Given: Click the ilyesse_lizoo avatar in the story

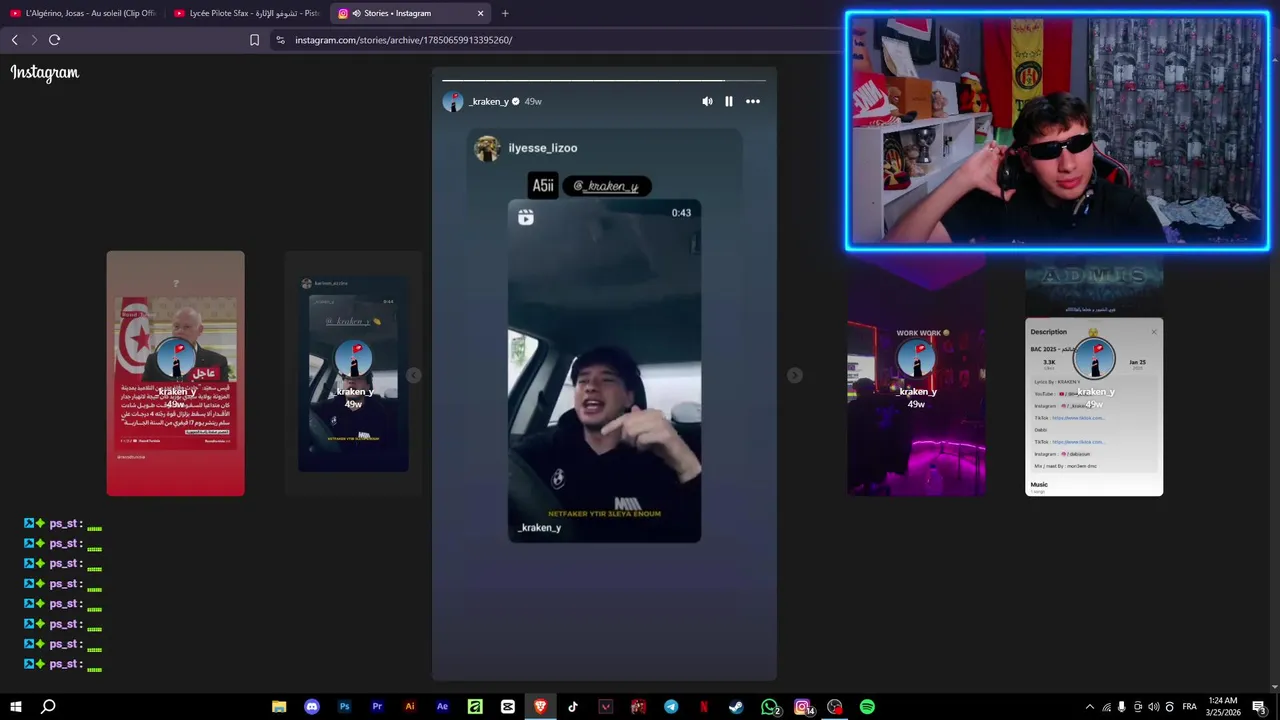Looking at the screenshot, I should (x=487, y=148).
